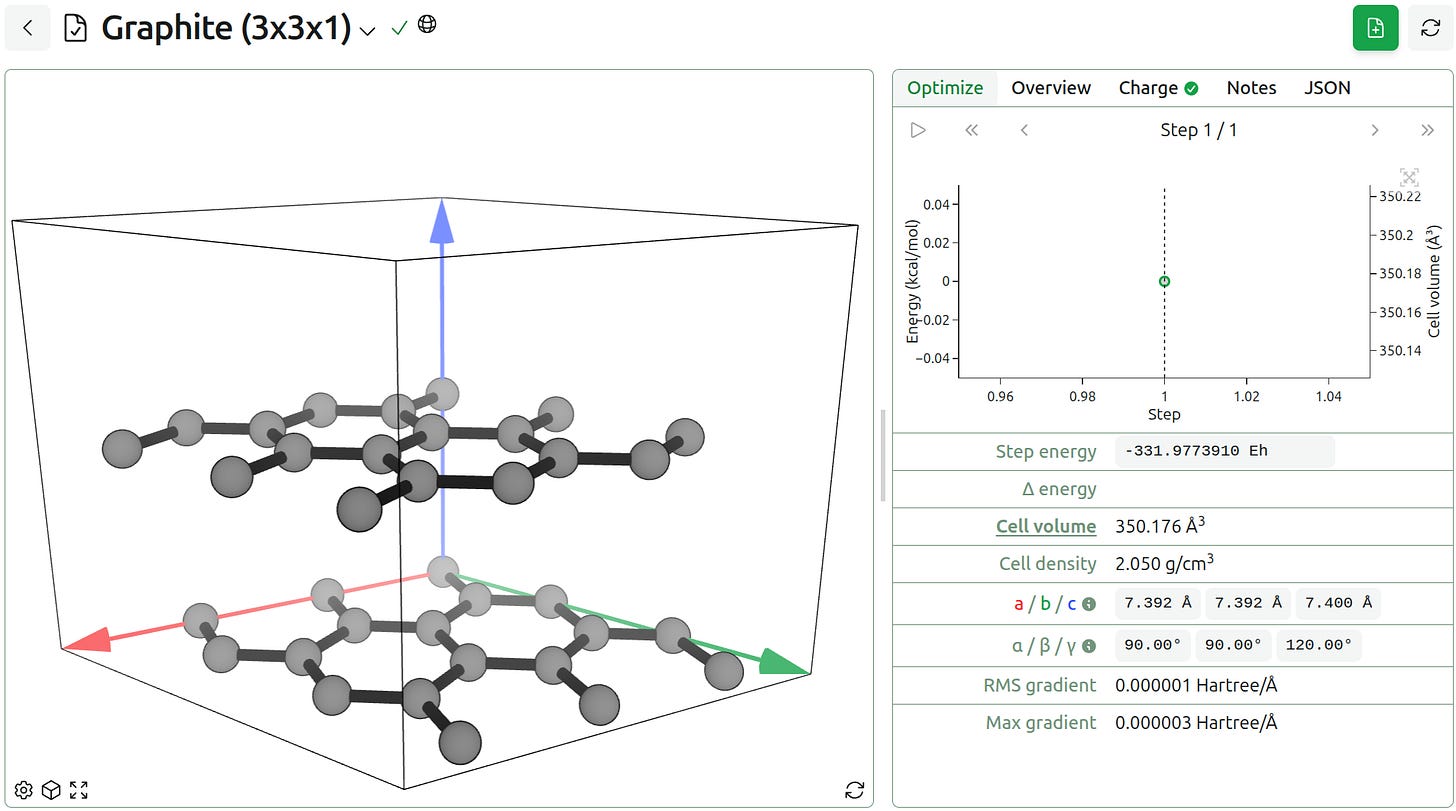Jump to the last optimization step
The height and width of the screenshot is (811, 1456).
point(1428,130)
